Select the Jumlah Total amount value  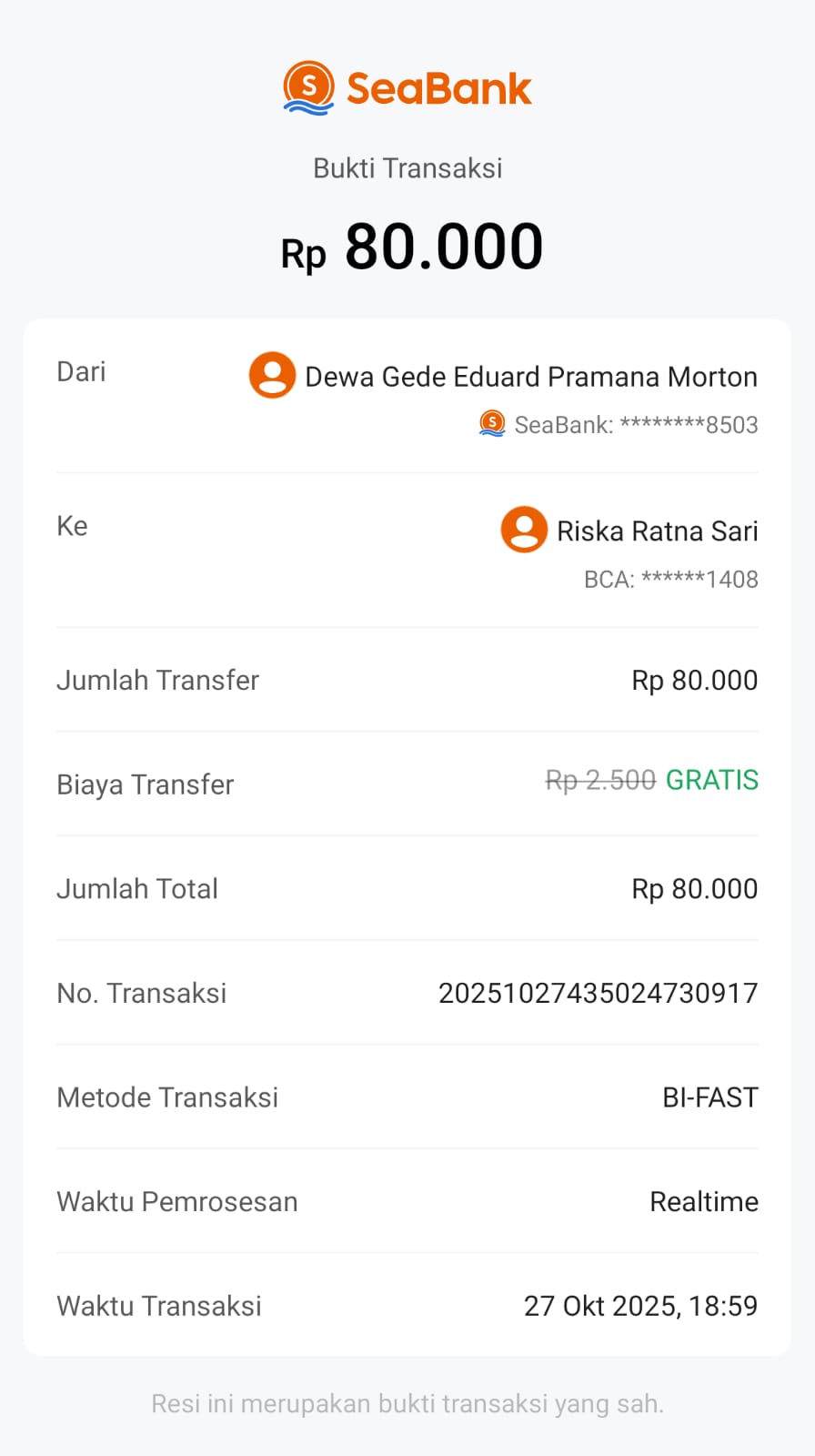click(694, 889)
